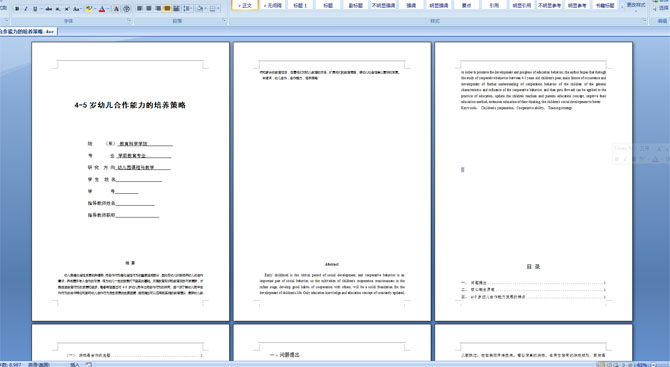This screenshot has height=367, width=670.
Task: Apply the 正文 style
Action: pyautogui.click(x=245, y=5)
